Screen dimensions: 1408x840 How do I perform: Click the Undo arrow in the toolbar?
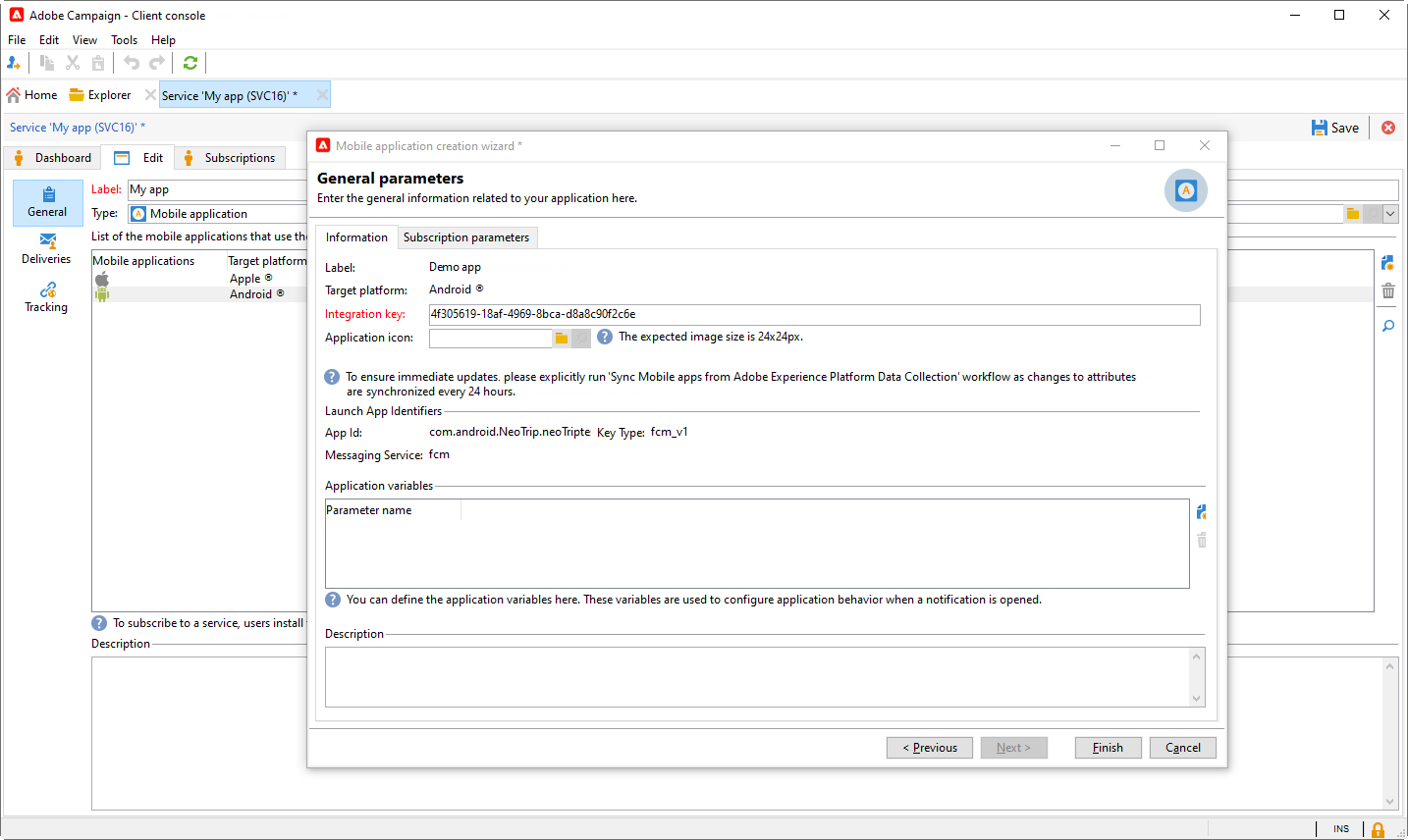(132, 63)
